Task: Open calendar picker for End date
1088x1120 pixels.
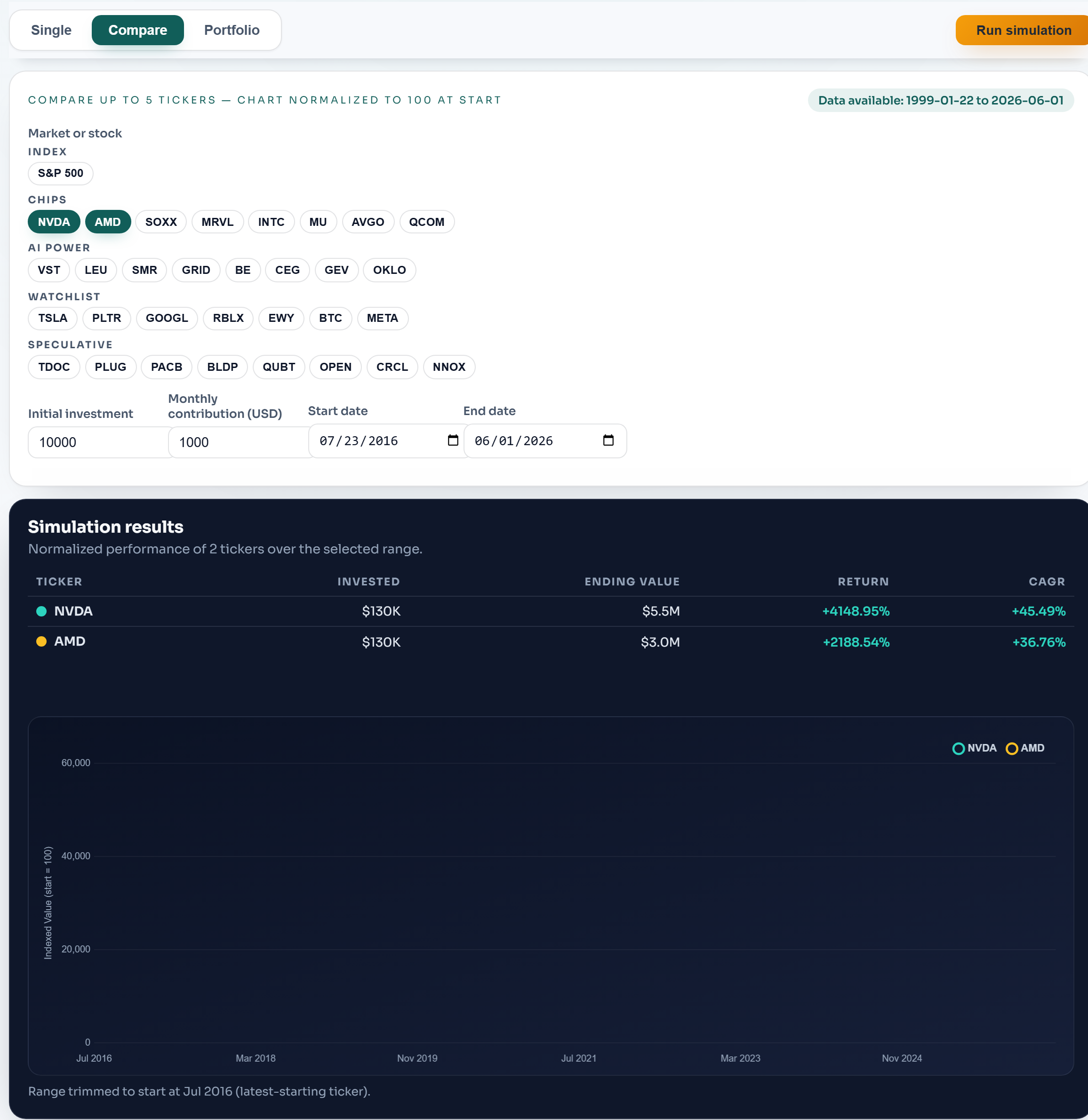Action: 608,440
